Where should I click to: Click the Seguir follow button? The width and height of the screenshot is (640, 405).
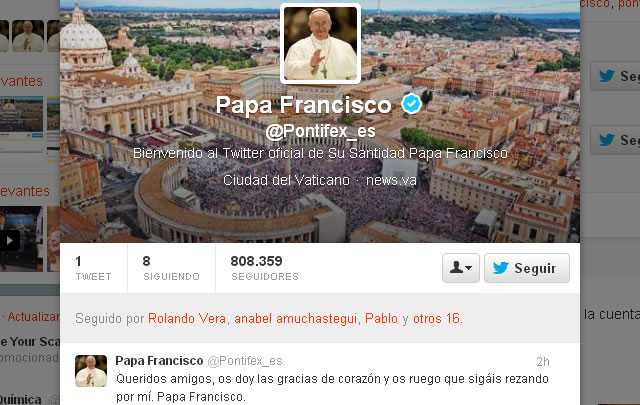tap(527, 268)
